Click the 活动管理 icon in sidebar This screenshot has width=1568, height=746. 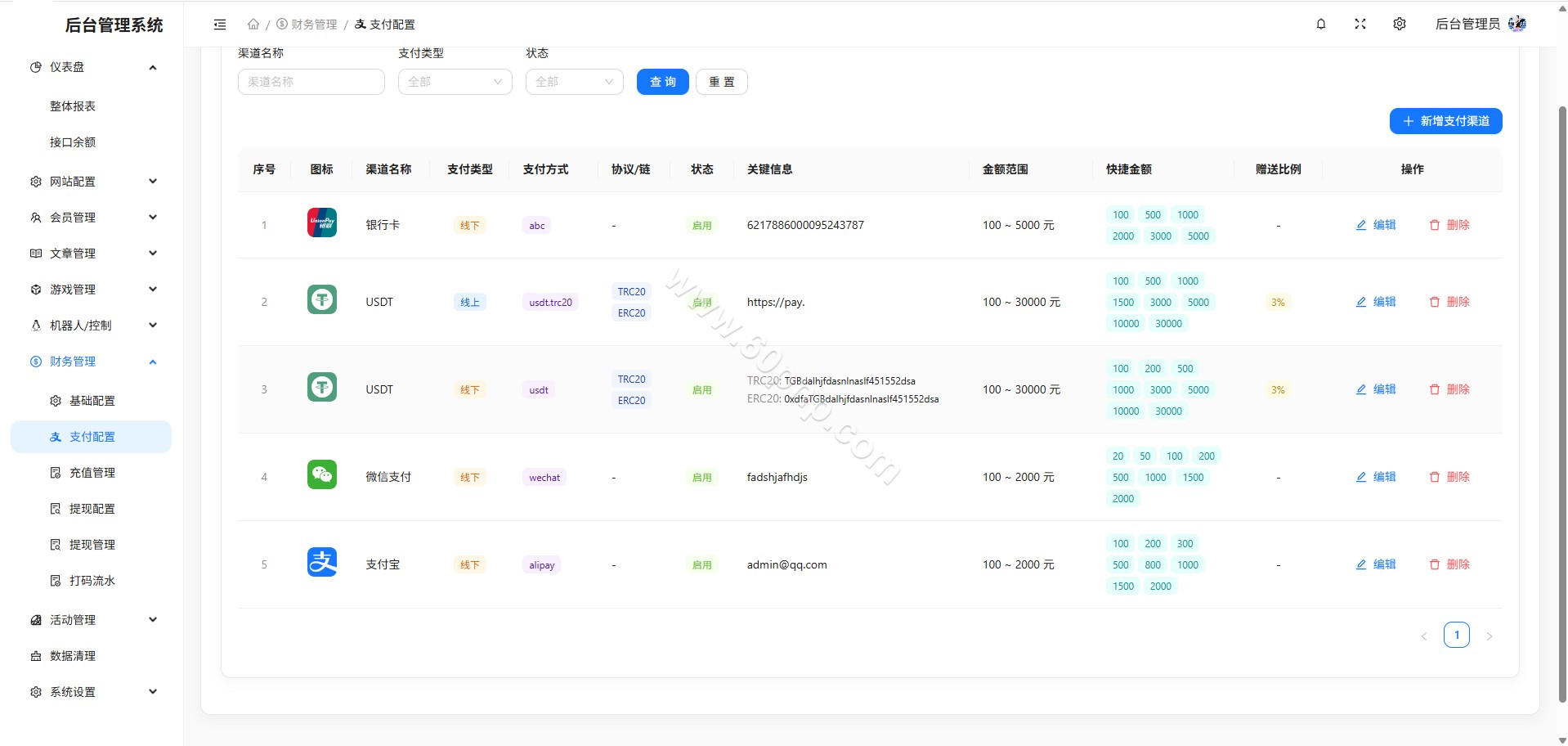point(36,620)
